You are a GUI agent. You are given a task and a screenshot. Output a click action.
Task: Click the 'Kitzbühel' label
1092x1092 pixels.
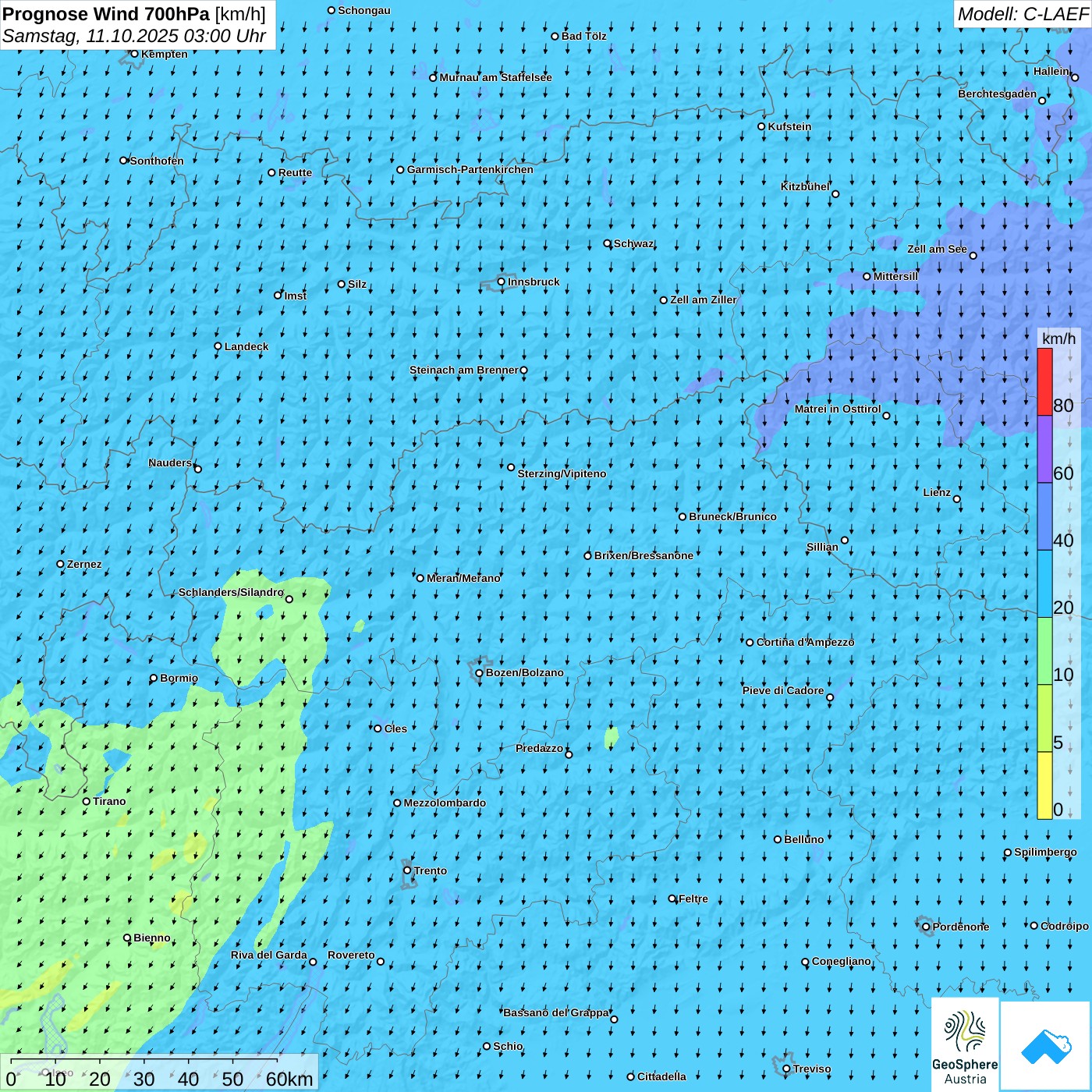[805, 186]
